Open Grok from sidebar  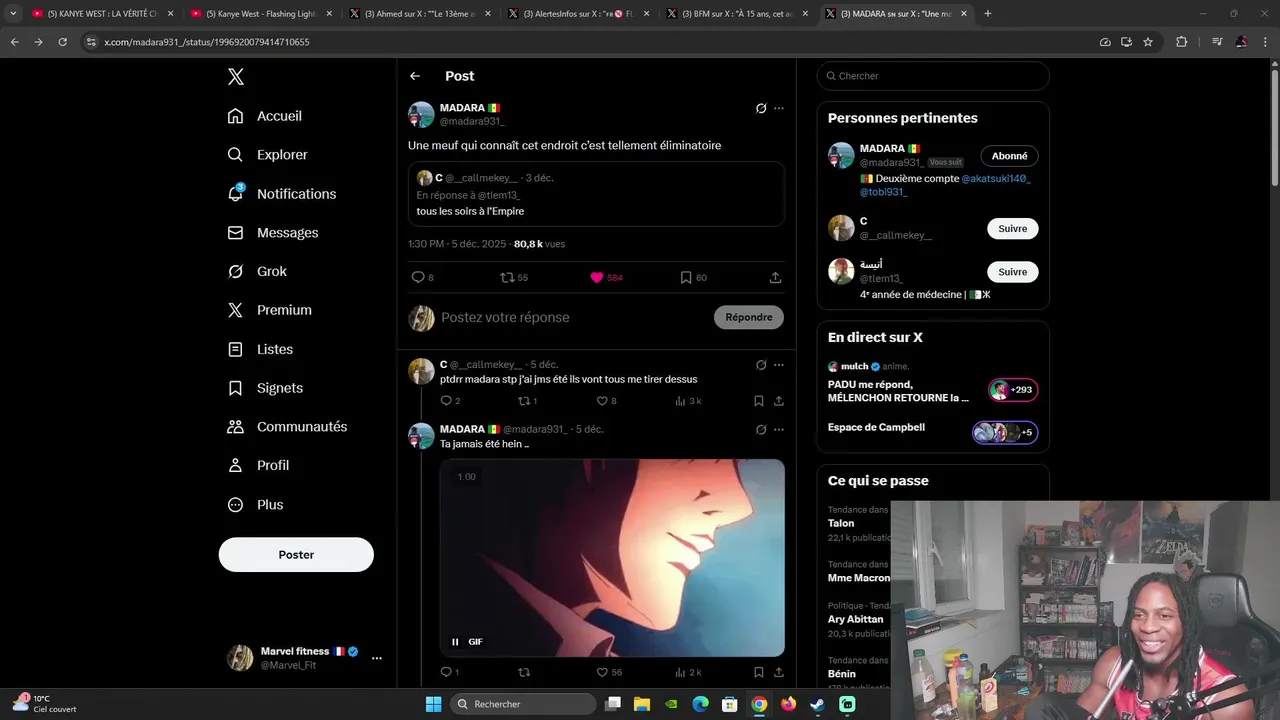[257, 271]
